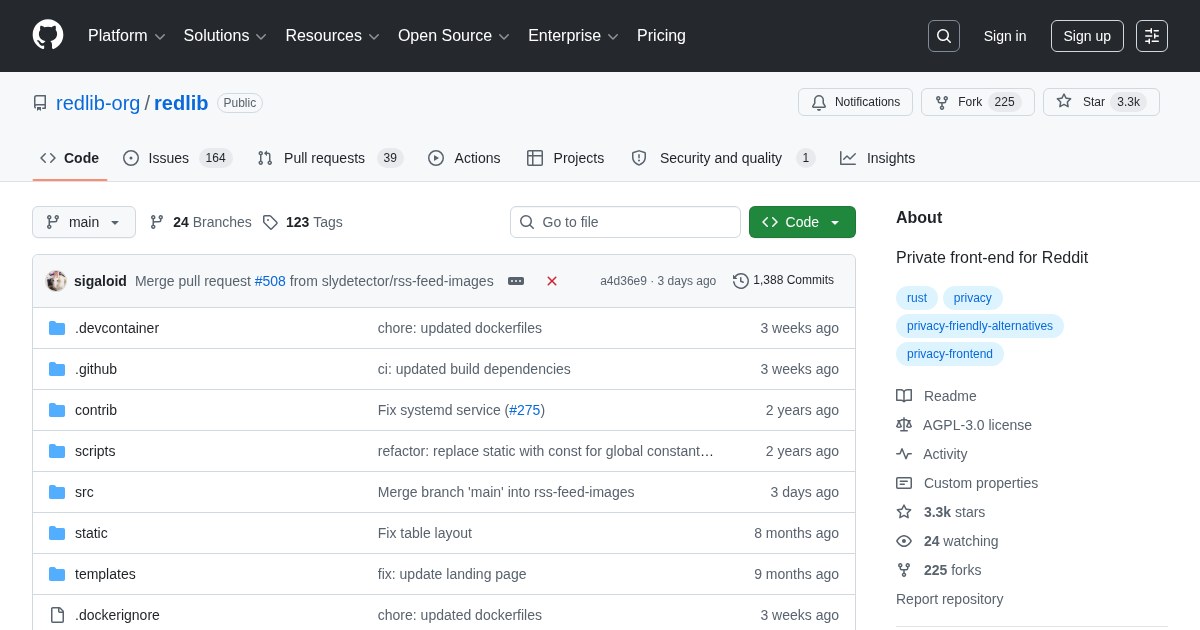
Task: Star the redlib repository
Action: 1101,102
